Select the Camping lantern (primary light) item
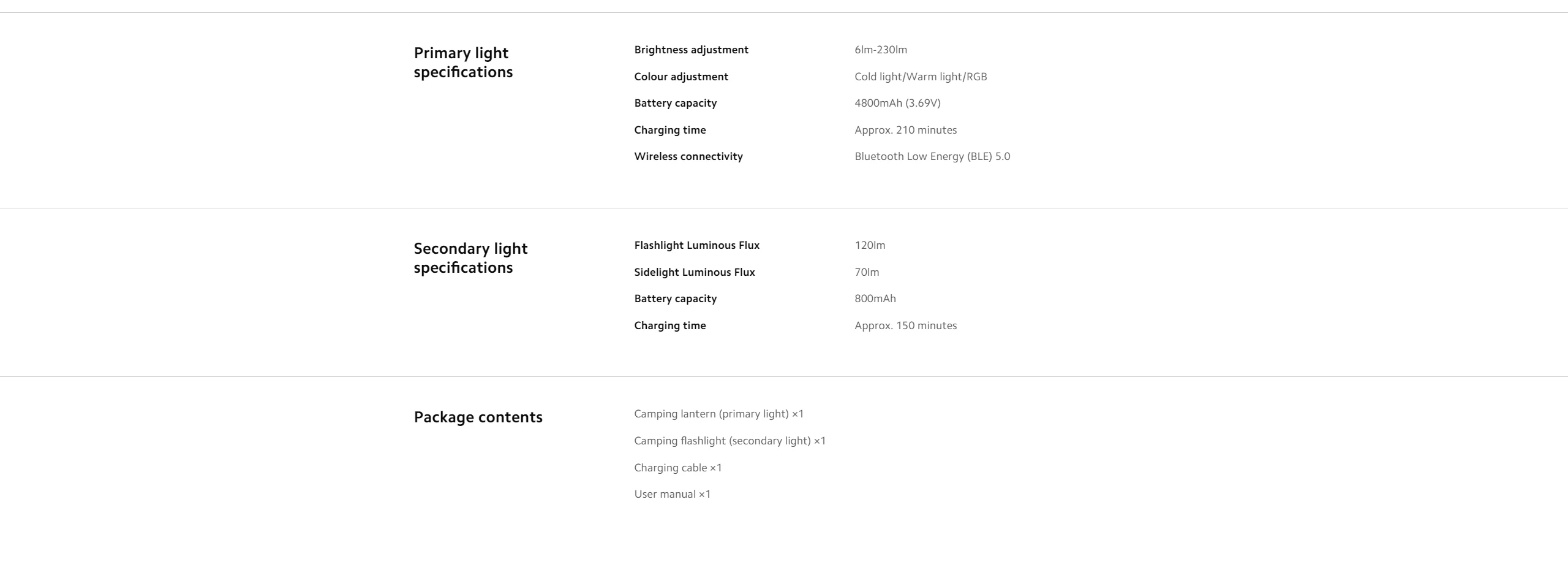The height and width of the screenshot is (586, 1568). click(718, 414)
